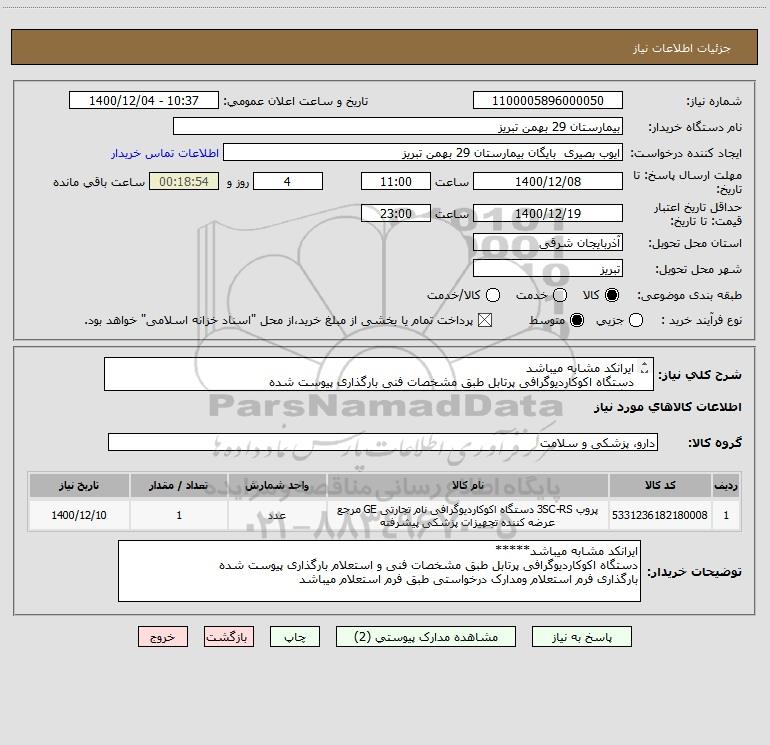Click the واحد شمارش column header
The height and width of the screenshot is (745, 770).
pos(277,486)
